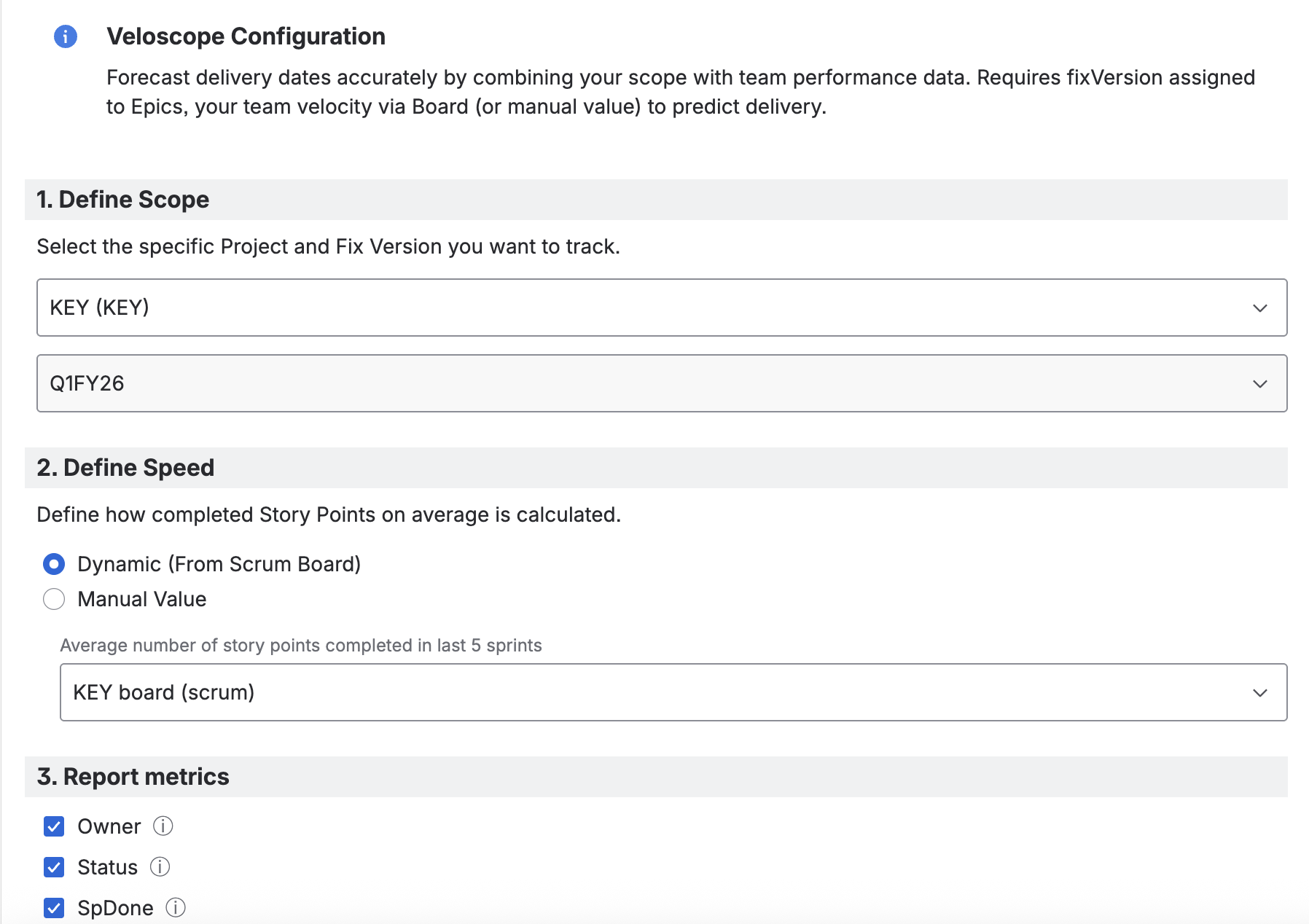Select Dynamic (From Scrum Board) radio button
The image size is (1309, 924).
(x=54, y=564)
